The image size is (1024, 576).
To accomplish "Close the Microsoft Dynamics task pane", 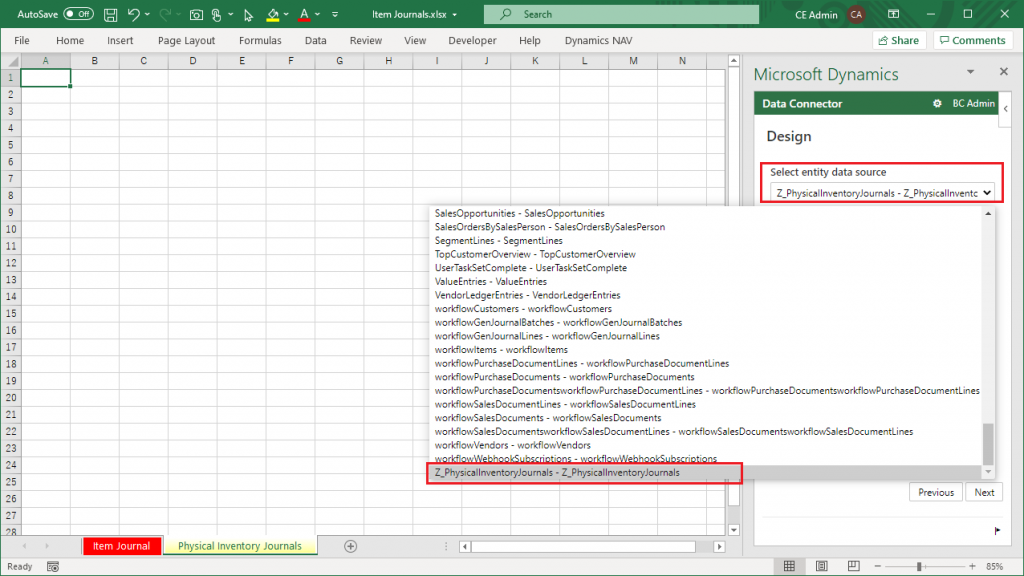I will click(x=1004, y=71).
